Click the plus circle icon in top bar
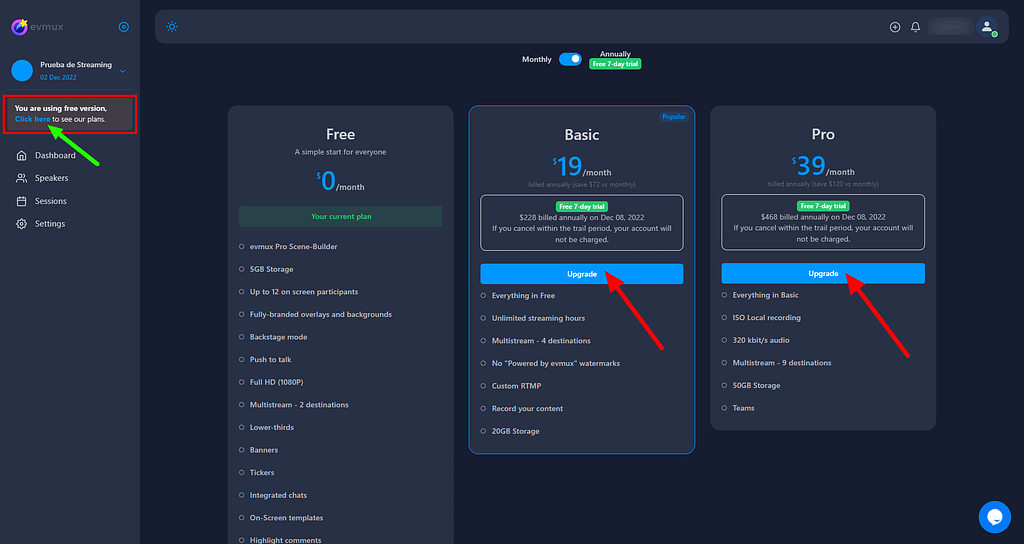 [x=895, y=27]
